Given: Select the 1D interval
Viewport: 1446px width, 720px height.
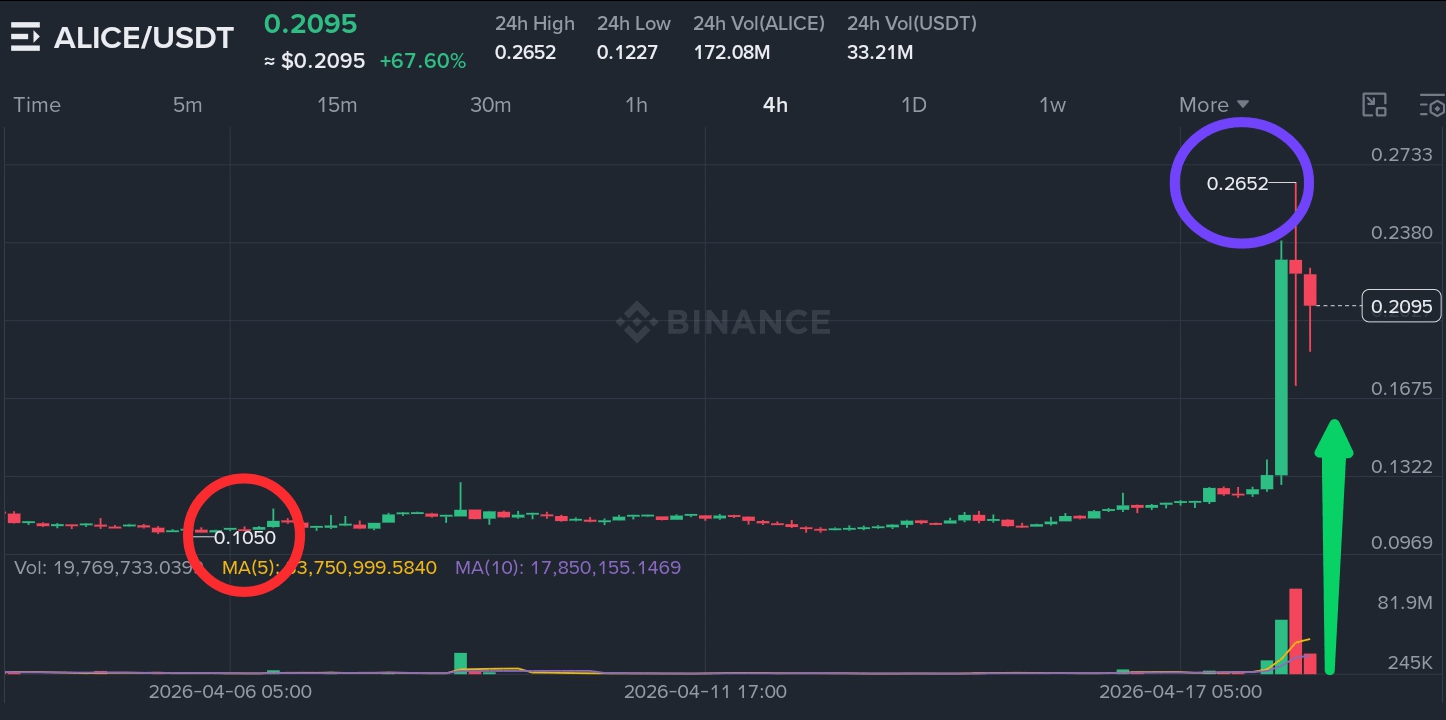Looking at the screenshot, I should pyautogui.click(x=914, y=105).
